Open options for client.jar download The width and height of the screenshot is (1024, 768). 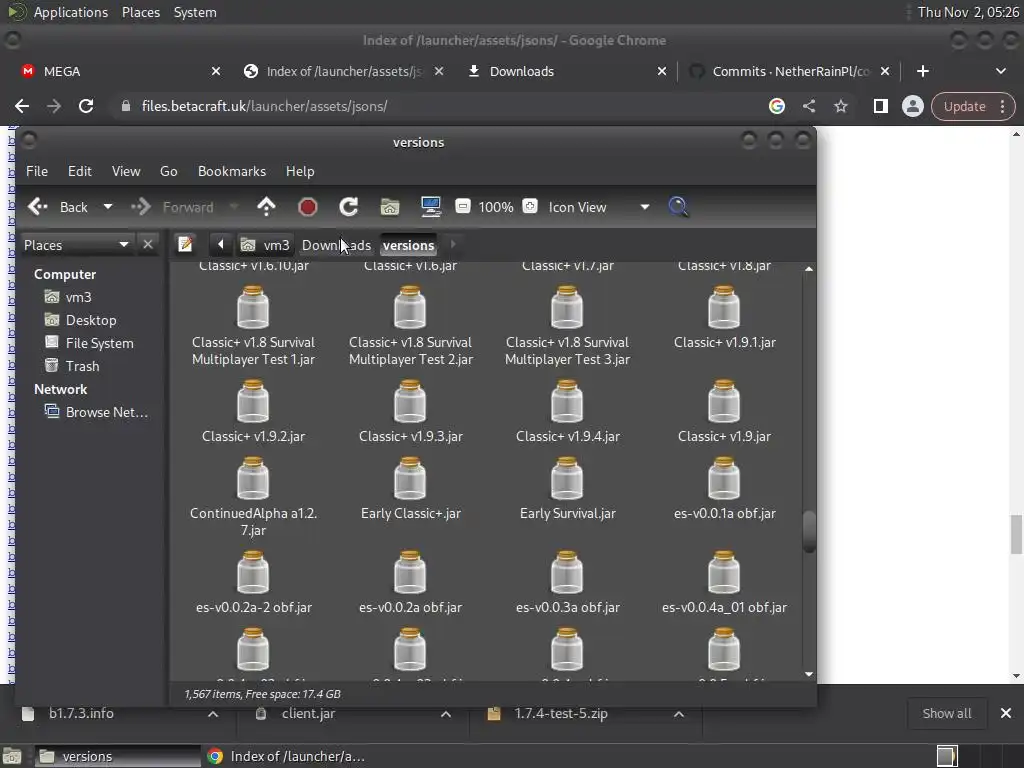pyautogui.click(x=446, y=714)
